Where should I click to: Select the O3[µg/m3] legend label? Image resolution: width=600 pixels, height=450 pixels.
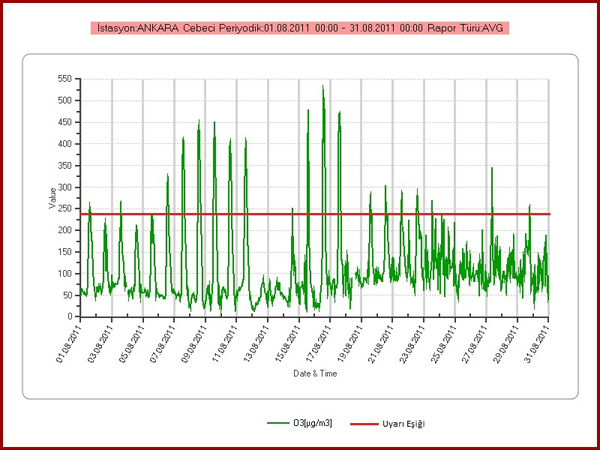pyautogui.click(x=316, y=424)
